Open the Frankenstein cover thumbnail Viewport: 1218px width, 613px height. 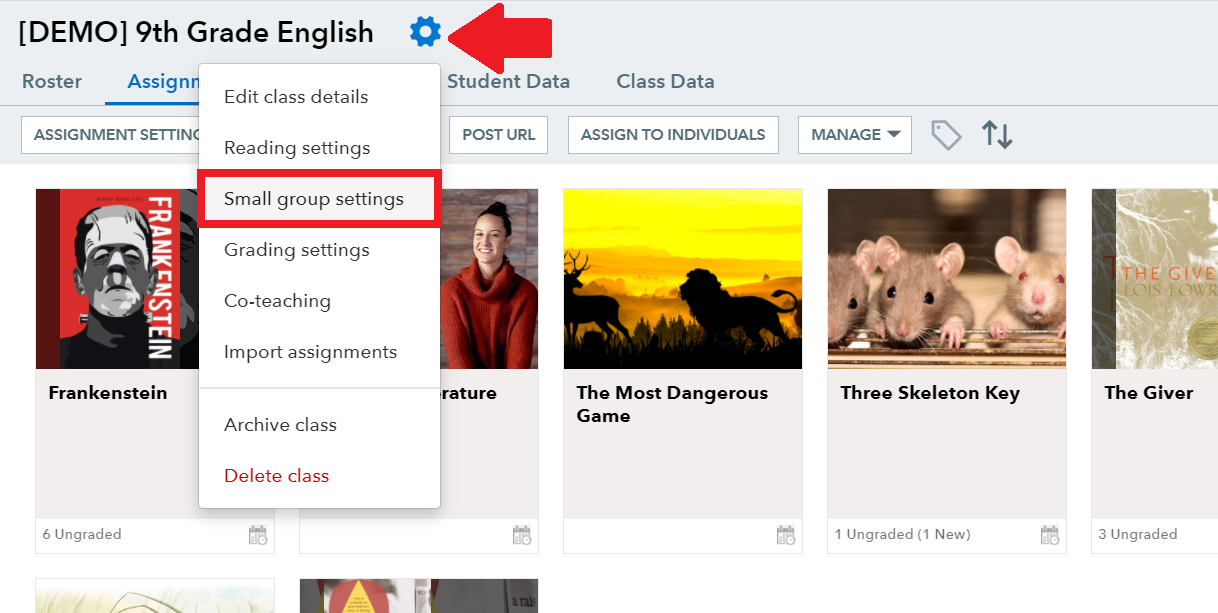117,279
